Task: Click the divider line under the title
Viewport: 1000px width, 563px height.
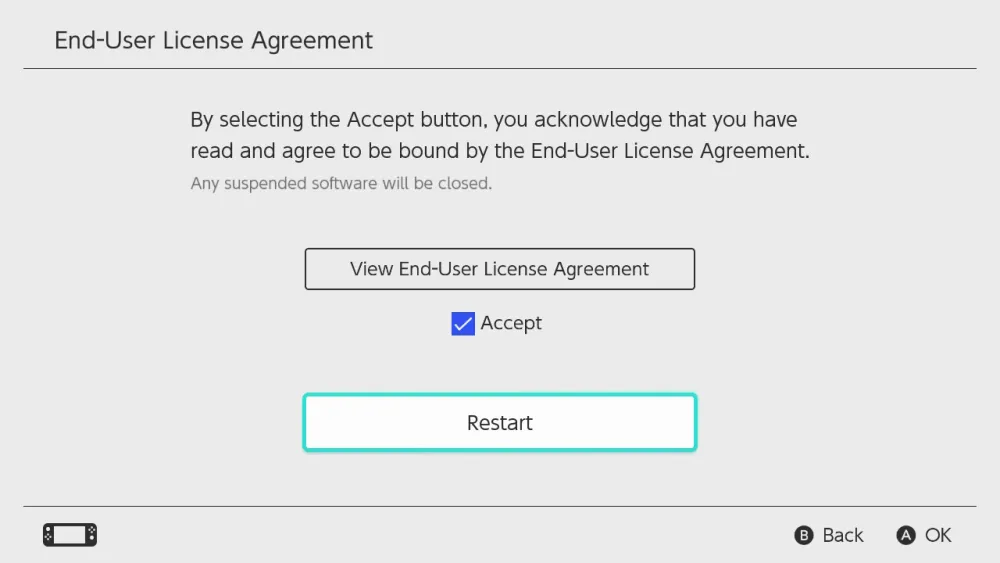Action: click(x=499, y=69)
